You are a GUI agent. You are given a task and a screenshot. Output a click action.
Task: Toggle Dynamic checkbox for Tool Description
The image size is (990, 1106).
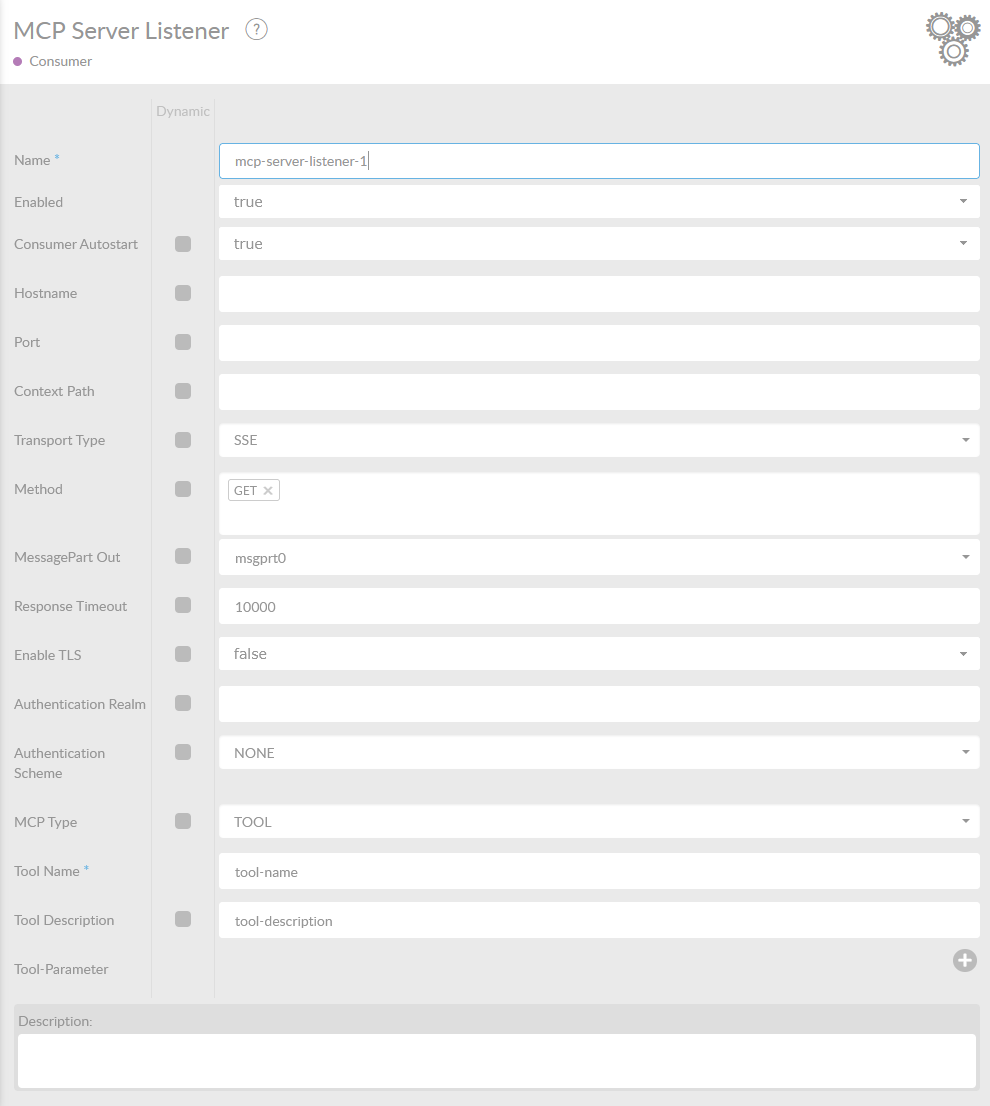tap(183, 919)
